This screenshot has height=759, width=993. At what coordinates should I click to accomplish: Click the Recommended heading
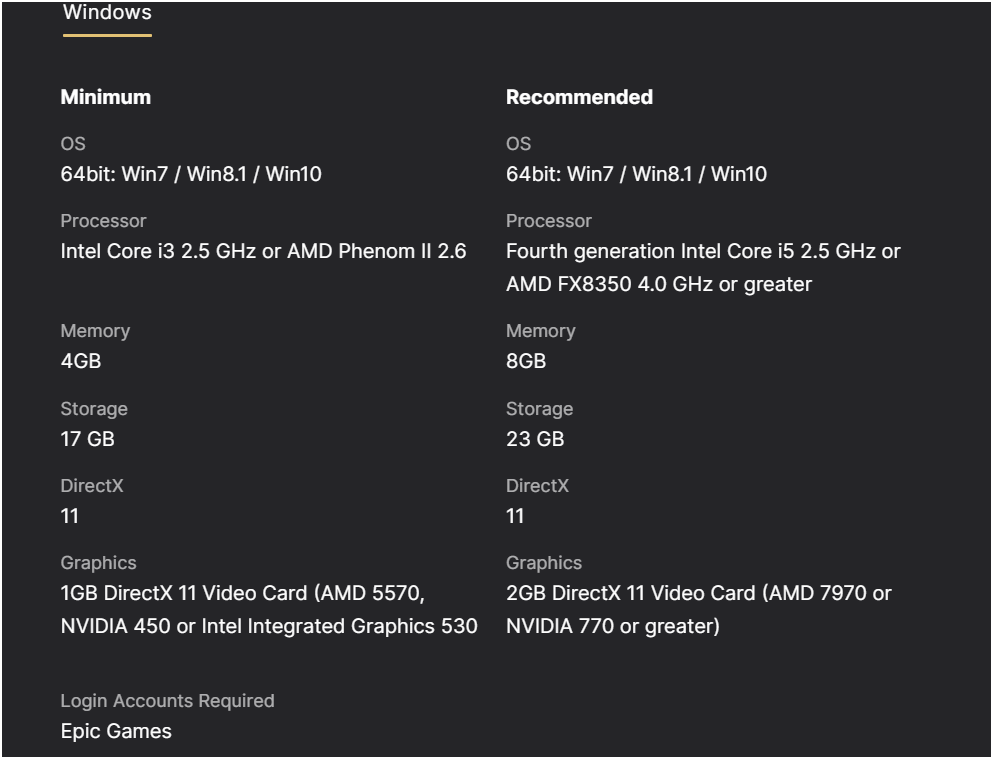tap(579, 97)
